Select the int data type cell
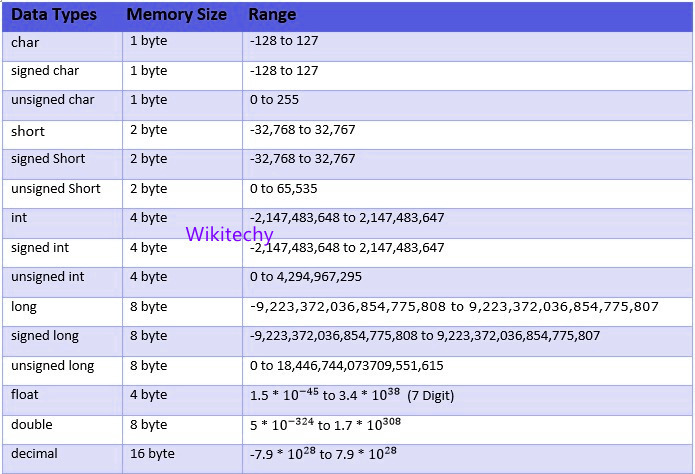This screenshot has width=695, height=474. click(20, 217)
